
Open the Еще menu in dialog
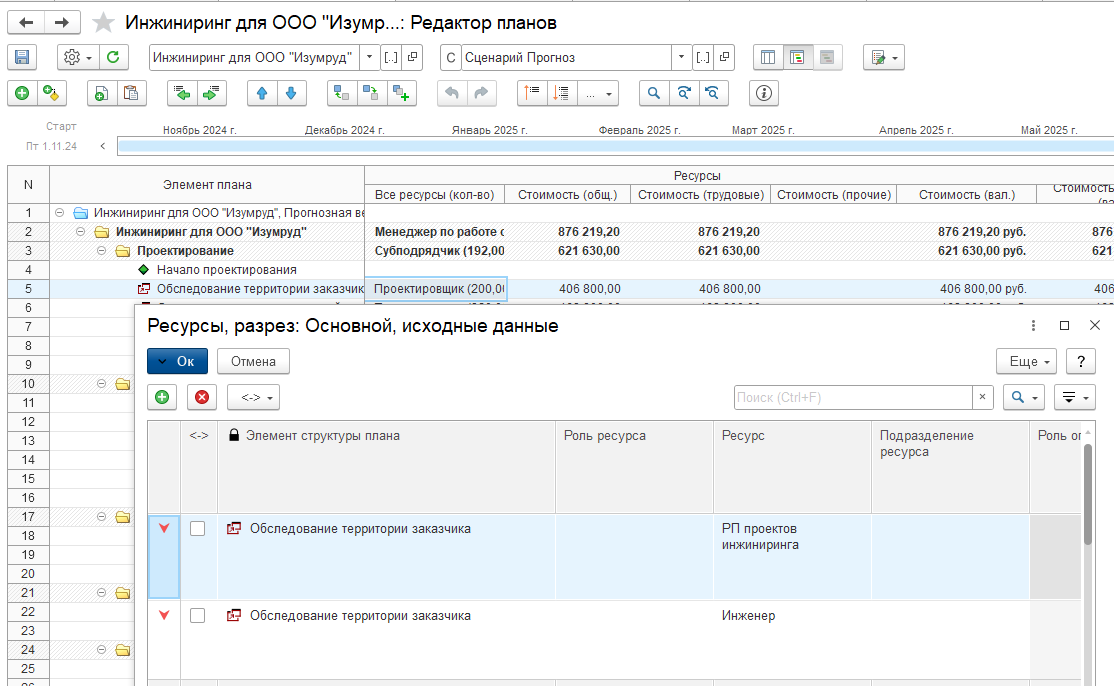point(1026,361)
